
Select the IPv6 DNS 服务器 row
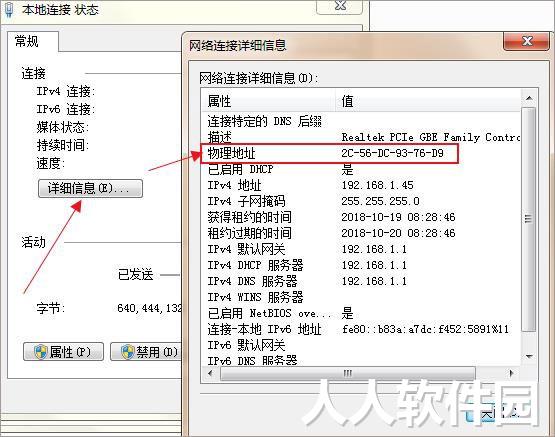(361, 360)
